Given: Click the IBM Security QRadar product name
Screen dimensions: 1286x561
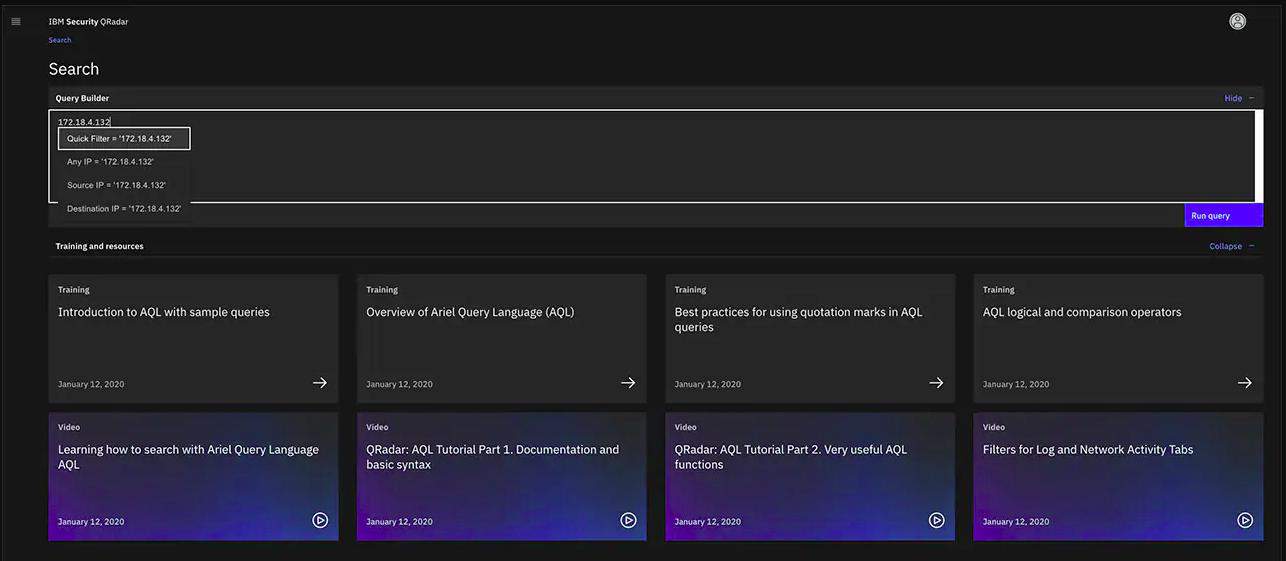Looking at the screenshot, I should 88,21.
